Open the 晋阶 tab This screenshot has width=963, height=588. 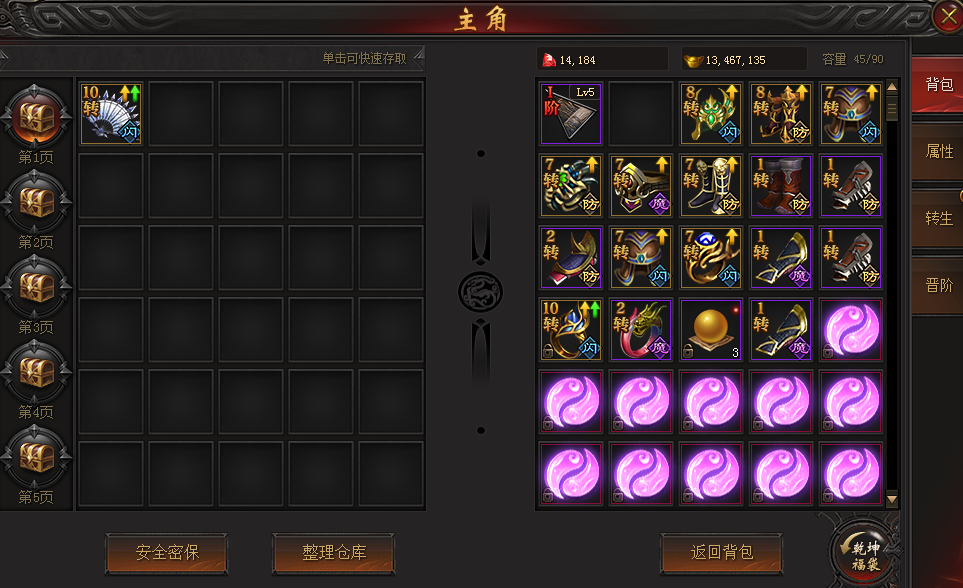[x=939, y=286]
